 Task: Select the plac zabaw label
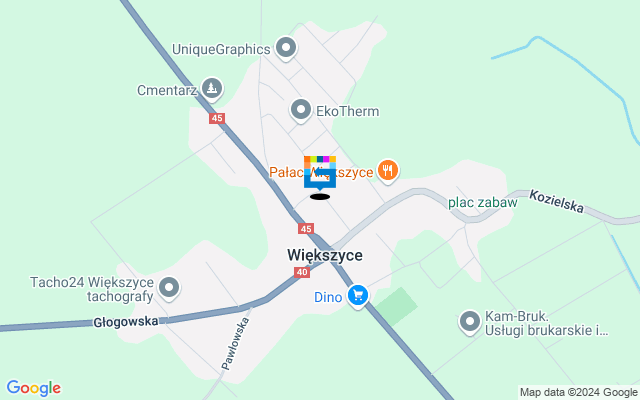pyautogui.click(x=483, y=202)
